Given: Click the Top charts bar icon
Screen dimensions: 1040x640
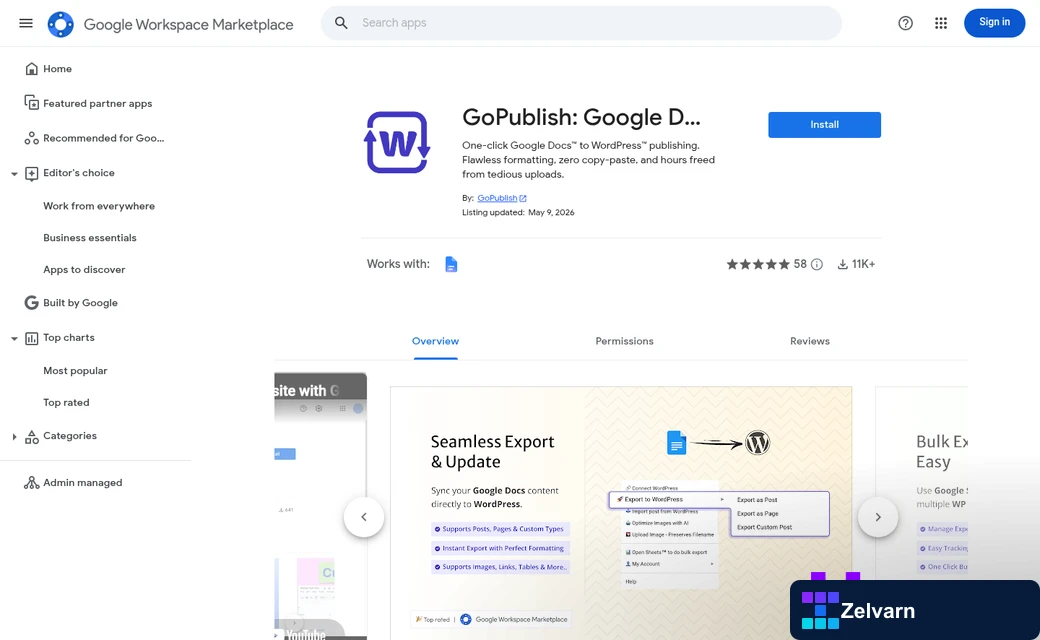Looking at the screenshot, I should click(31, 338).
